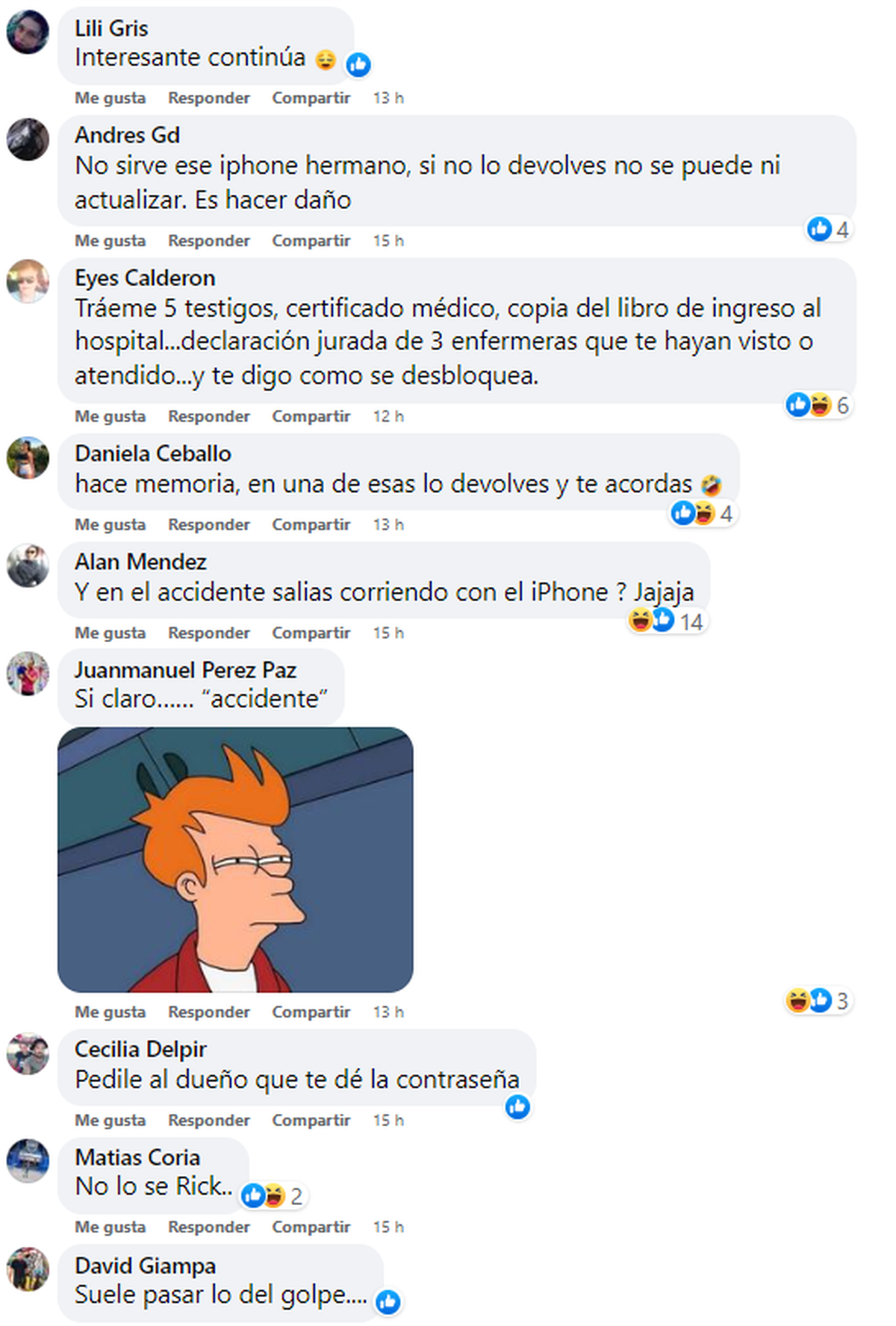The image size is (896, 1326).
Task: Open Lili Gris profile picture
Action: pyautogui.click(x=28, y=31)
